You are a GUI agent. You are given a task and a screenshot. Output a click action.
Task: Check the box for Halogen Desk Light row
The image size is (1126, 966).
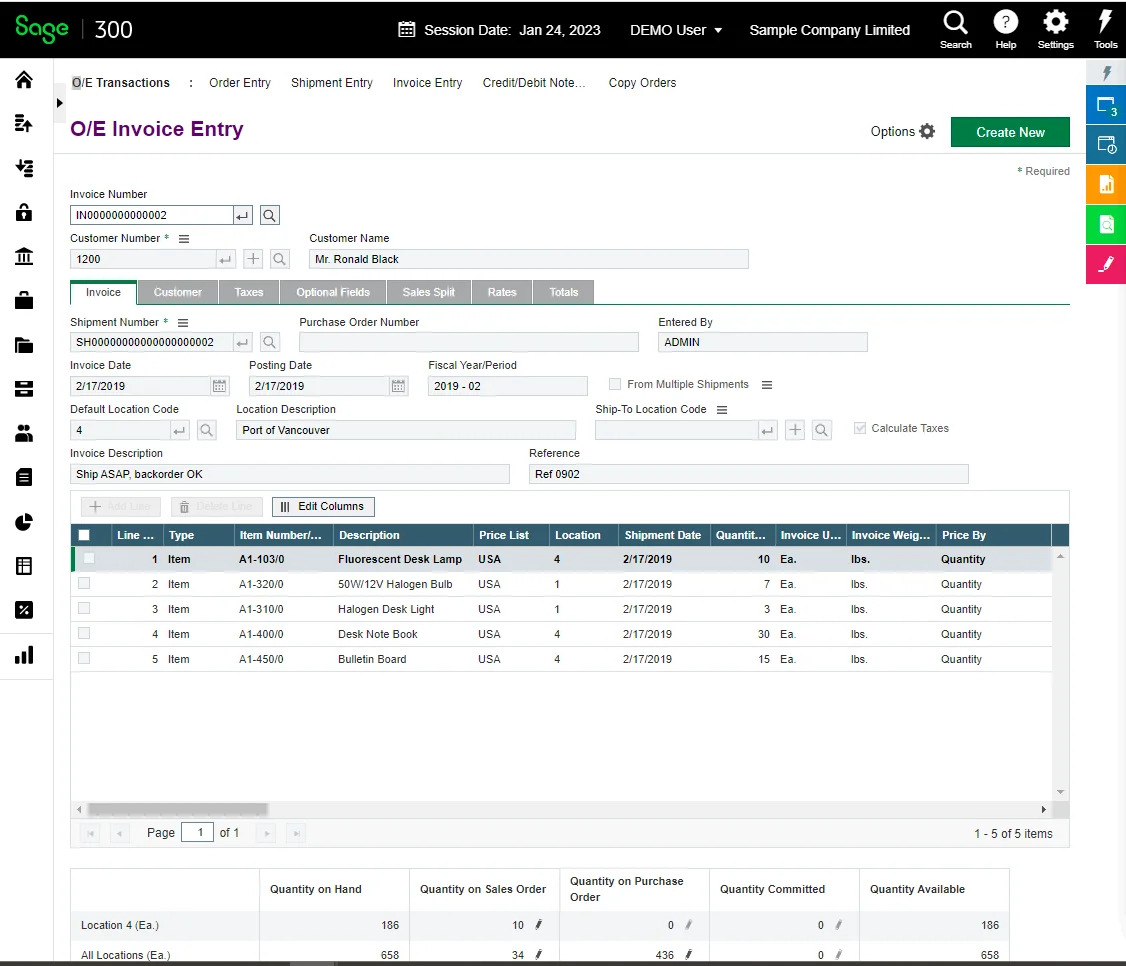point(84,608)
